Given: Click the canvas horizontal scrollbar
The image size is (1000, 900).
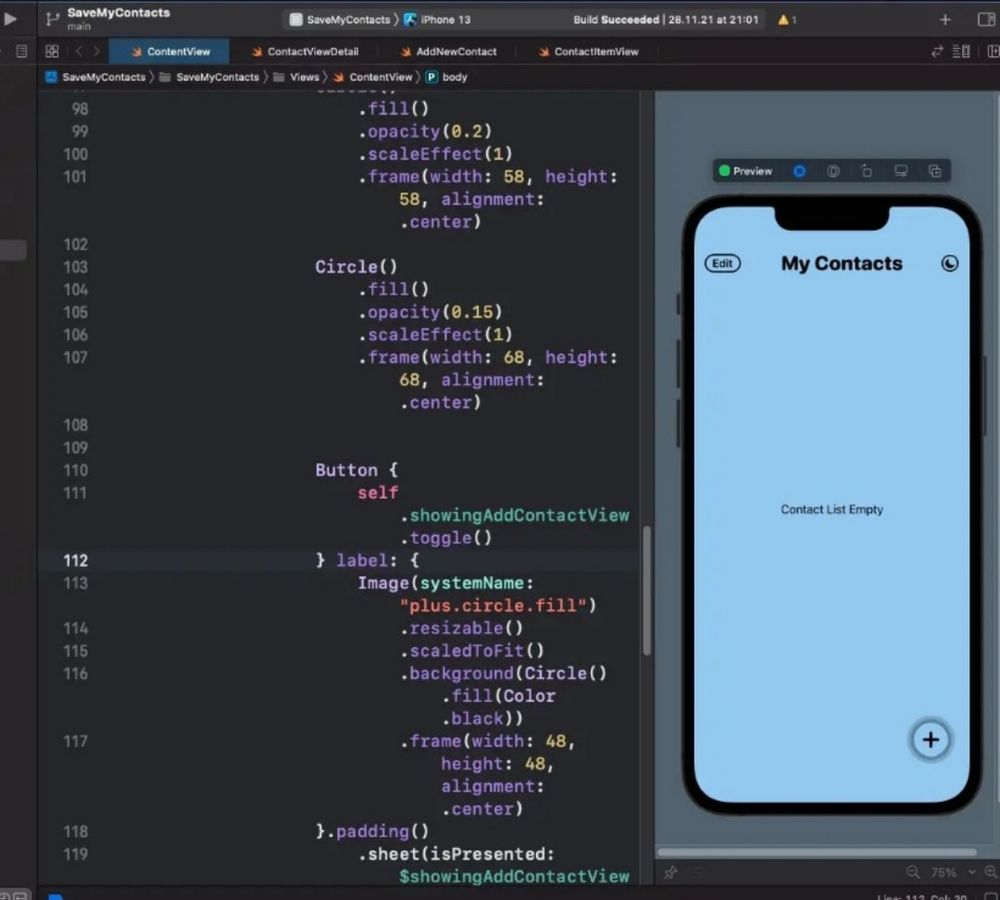Looking at the screenshot, I should pos(816,853).
